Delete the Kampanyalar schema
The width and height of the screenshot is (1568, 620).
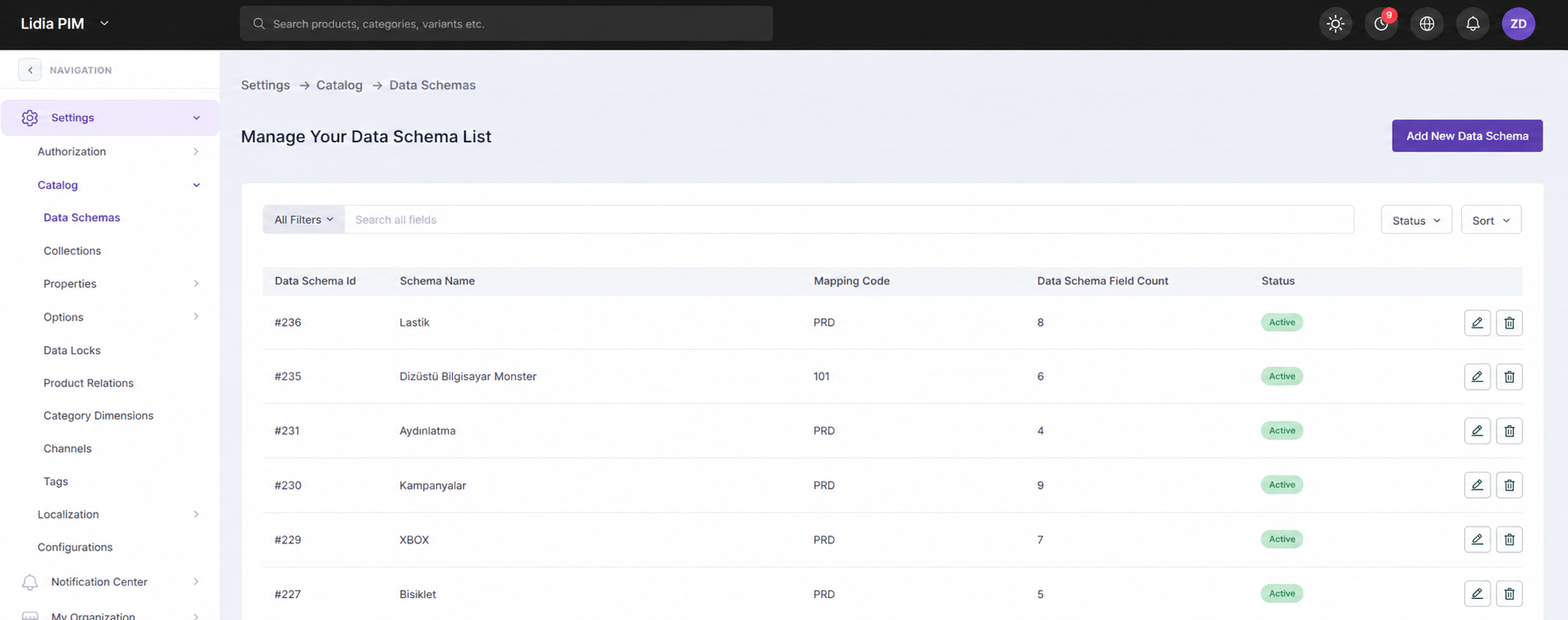pos(1509,485)
